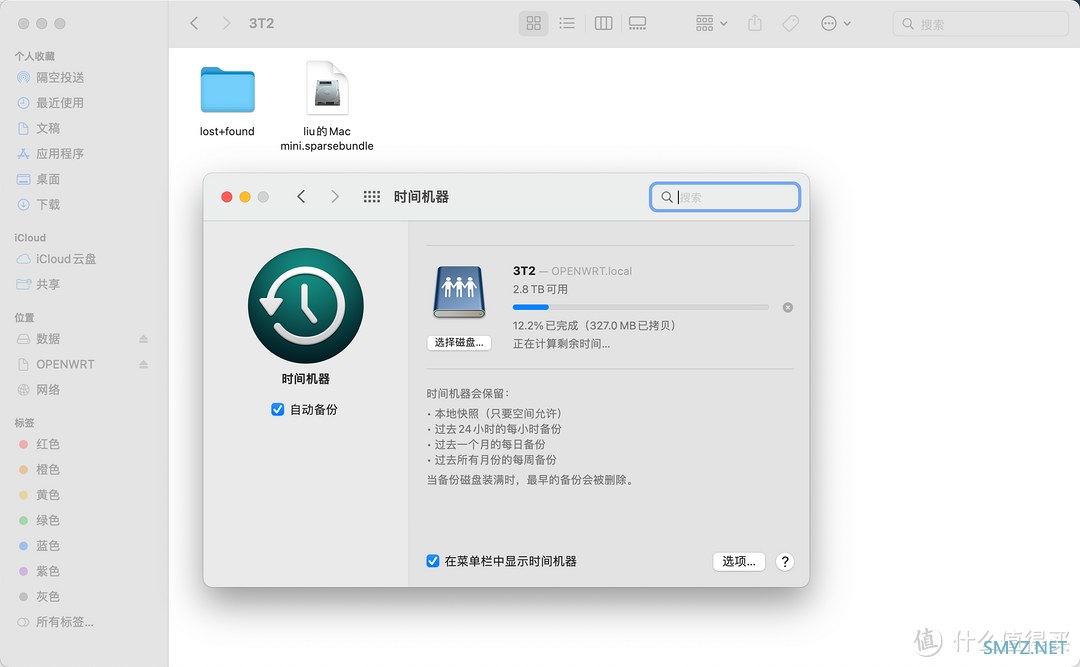Image resolution: width=1080 pixels, height=667 pixels.
Task: Toggle 在菜单栏中显示时间机器 checkbox
Action: tap(433, 561)
